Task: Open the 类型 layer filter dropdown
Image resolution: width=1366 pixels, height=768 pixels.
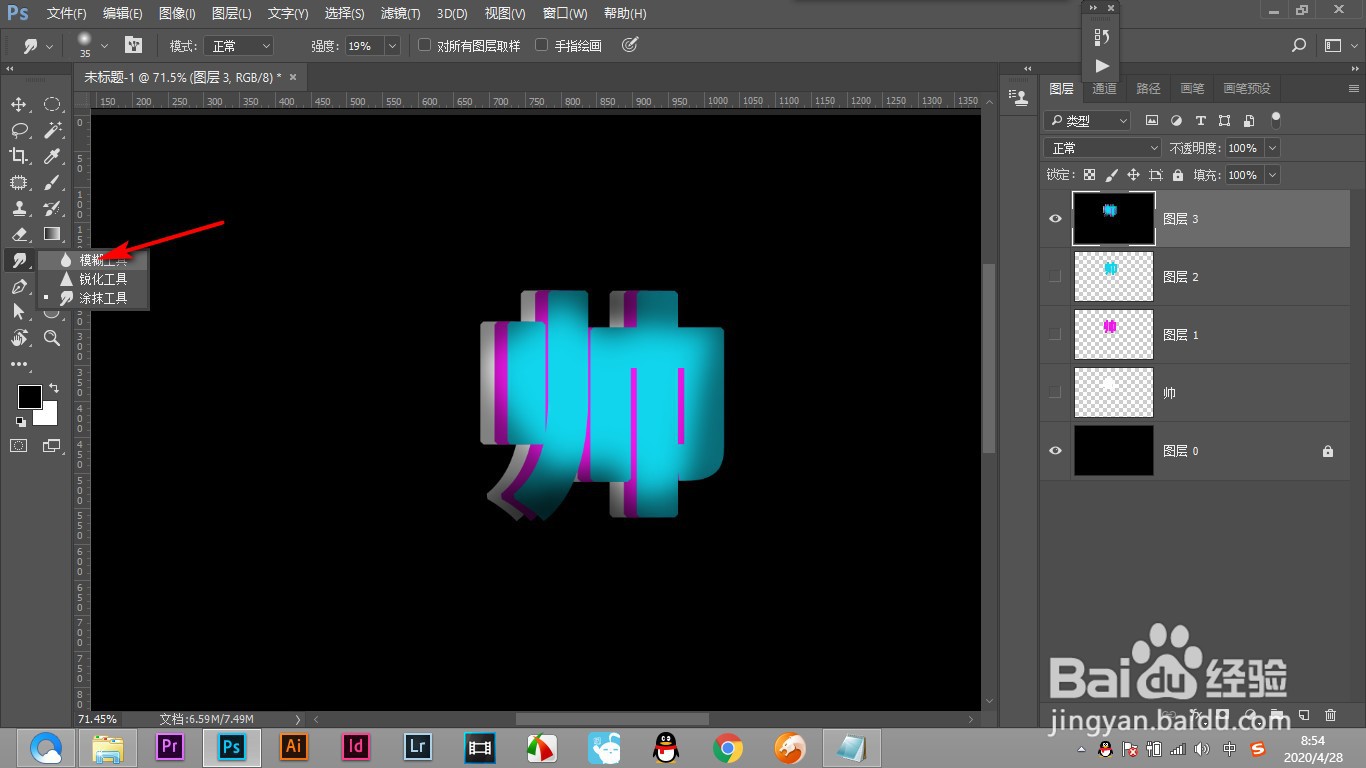Action: click(x=1087, y=120)
